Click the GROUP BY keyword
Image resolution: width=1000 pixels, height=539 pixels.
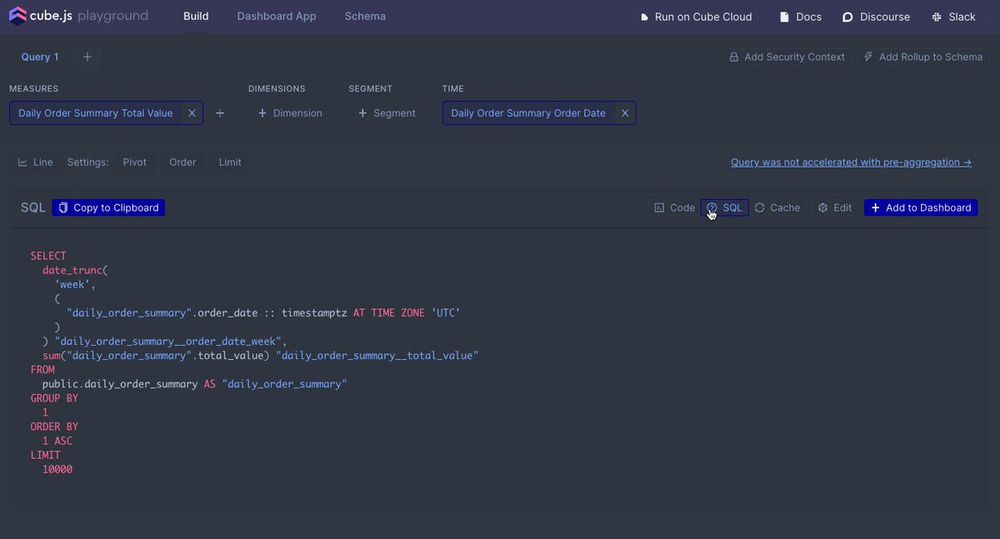[54, 398]
